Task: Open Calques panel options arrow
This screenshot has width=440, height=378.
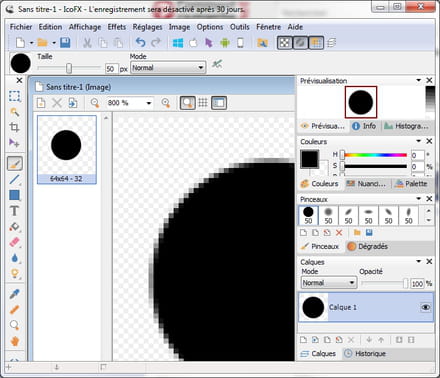Action: point(419,262)
